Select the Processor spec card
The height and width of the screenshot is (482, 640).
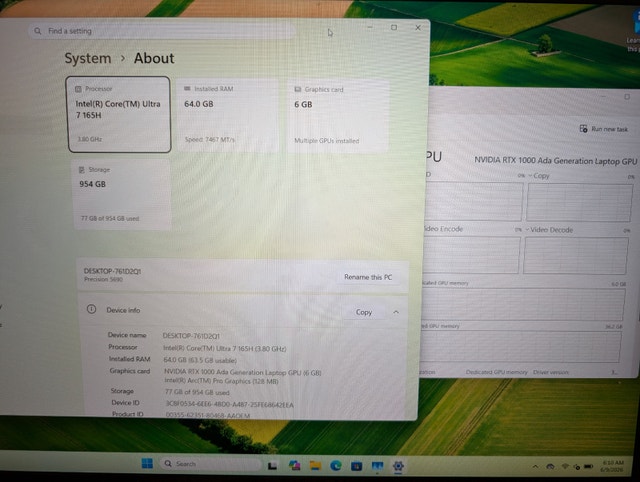[x=119, y=114]
